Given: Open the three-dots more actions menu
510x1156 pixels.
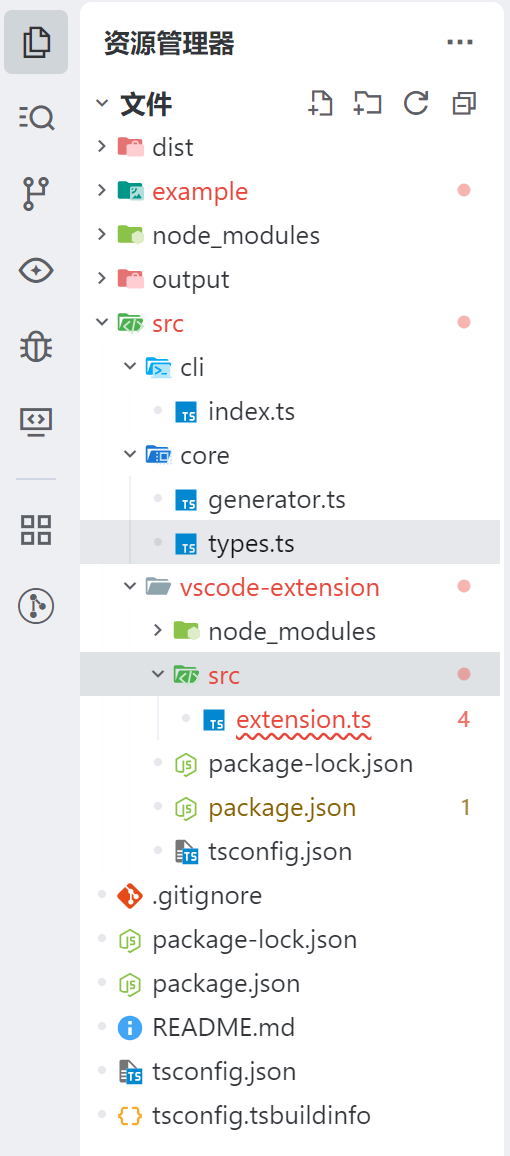Looking at the screenshot, I should click(x=460, y=43).
